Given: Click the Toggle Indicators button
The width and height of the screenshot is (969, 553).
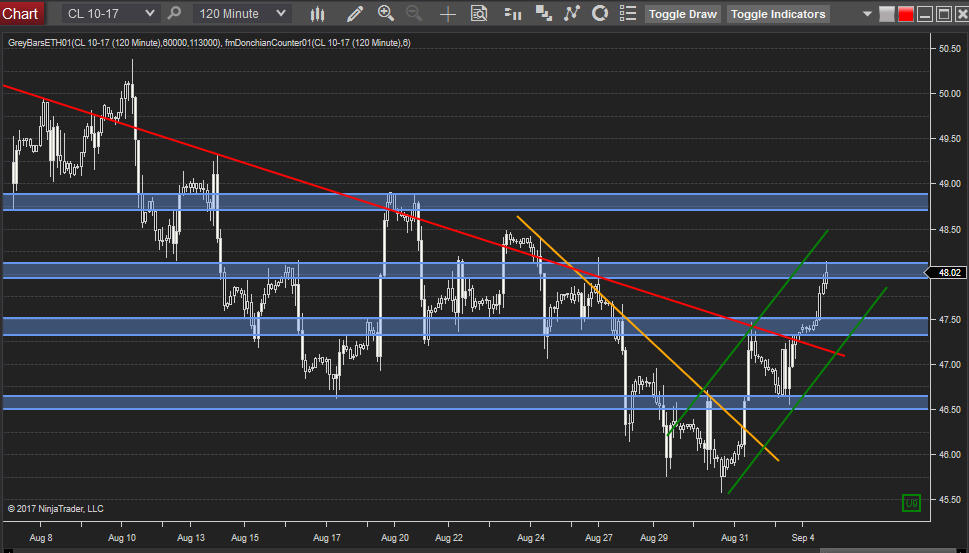Looking at the screenshot, I should [x=778, y=14].
